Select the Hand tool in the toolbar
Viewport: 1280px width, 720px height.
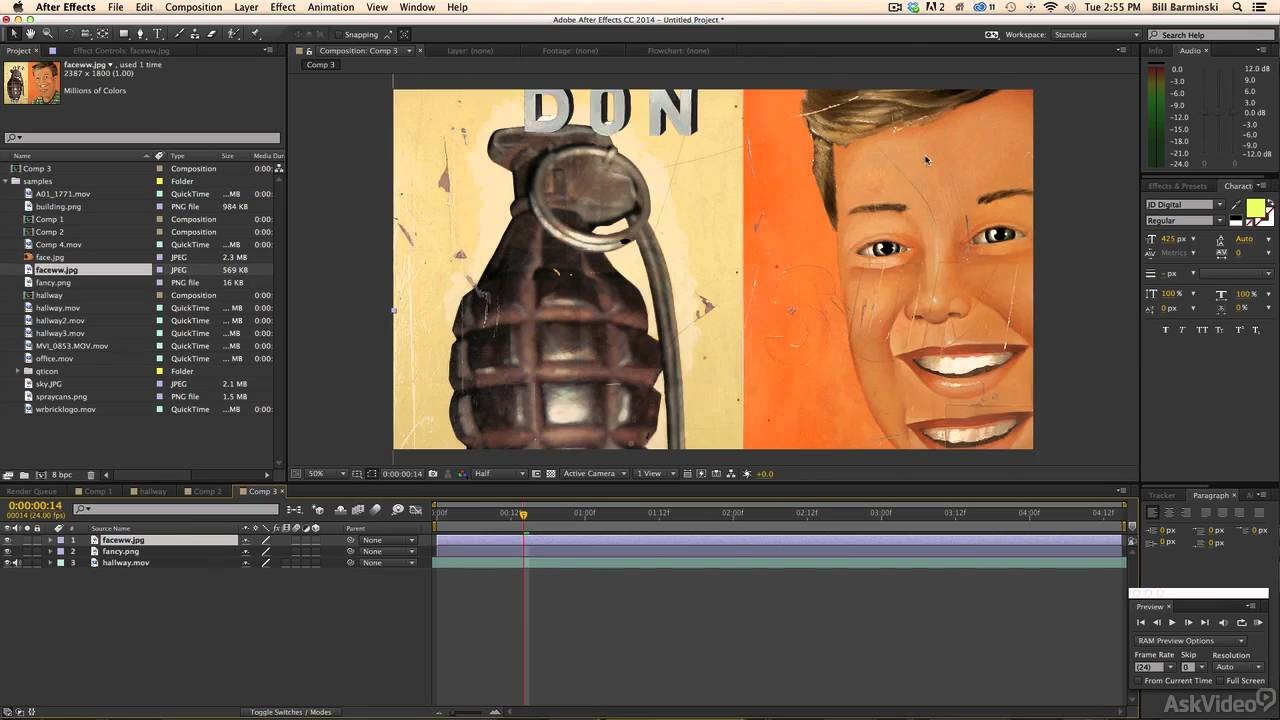tap(30, 34)
